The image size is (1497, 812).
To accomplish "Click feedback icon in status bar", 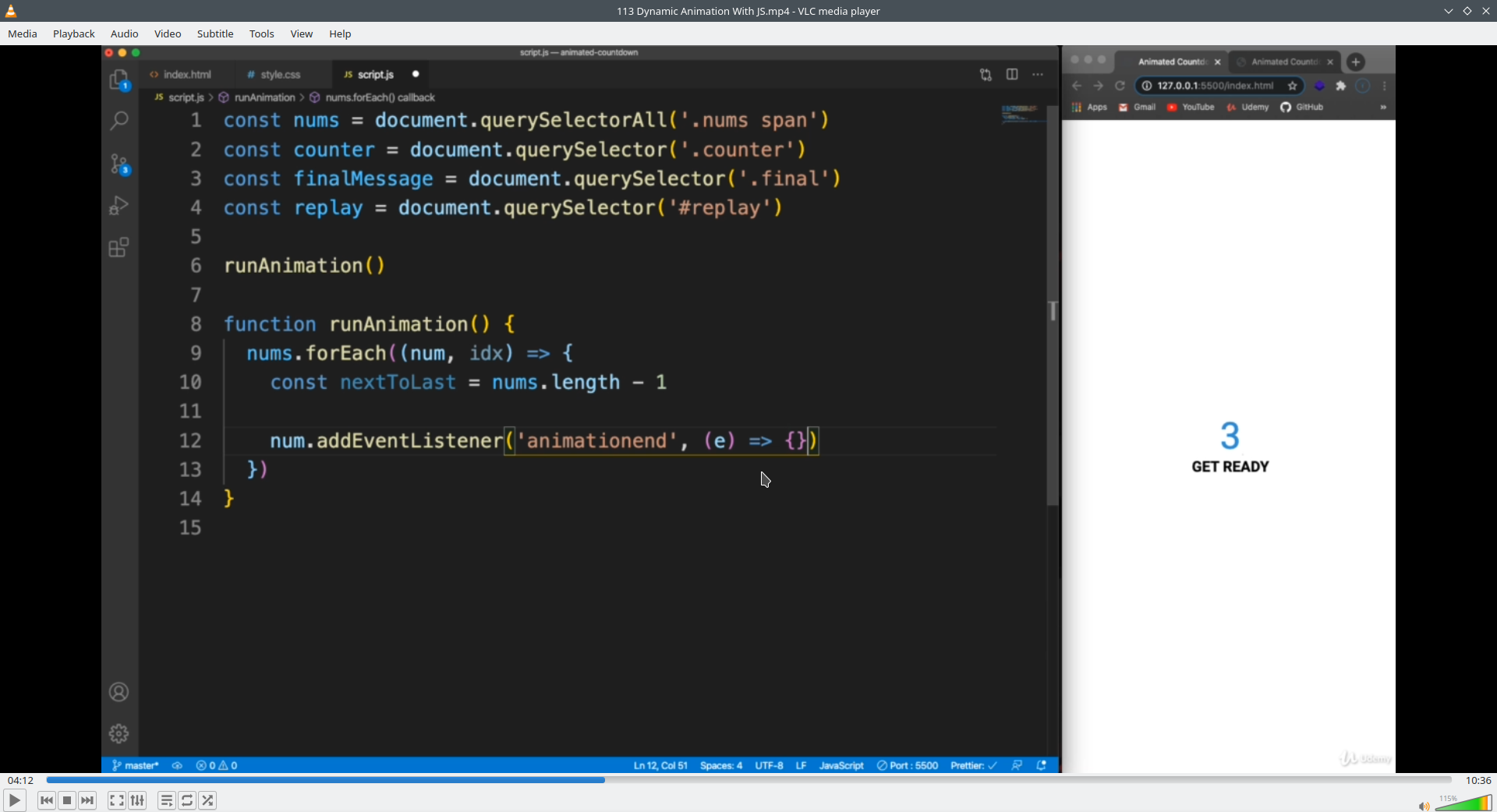I will point(1017,765).
